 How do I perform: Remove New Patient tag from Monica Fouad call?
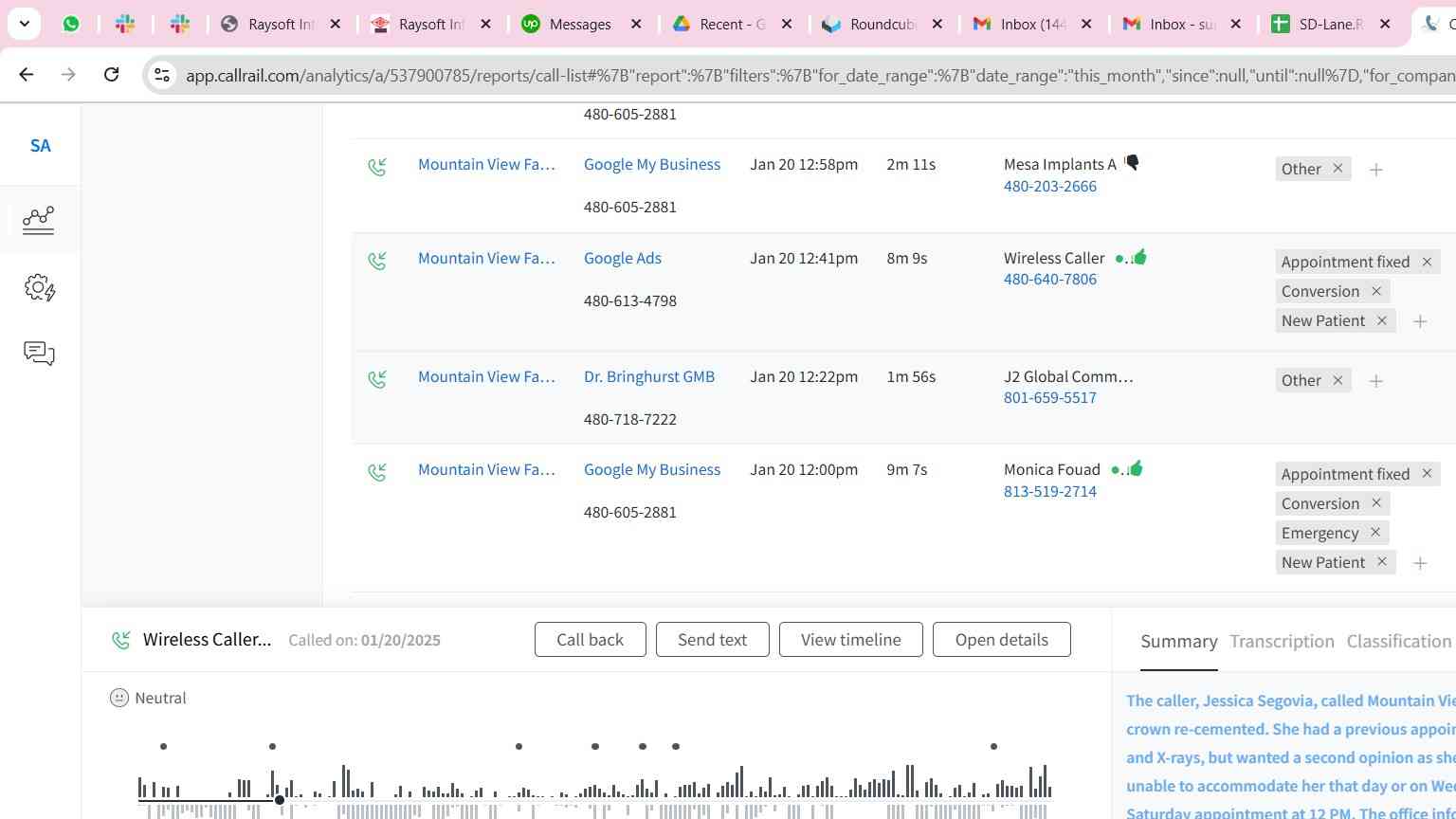coord(1382,561)
